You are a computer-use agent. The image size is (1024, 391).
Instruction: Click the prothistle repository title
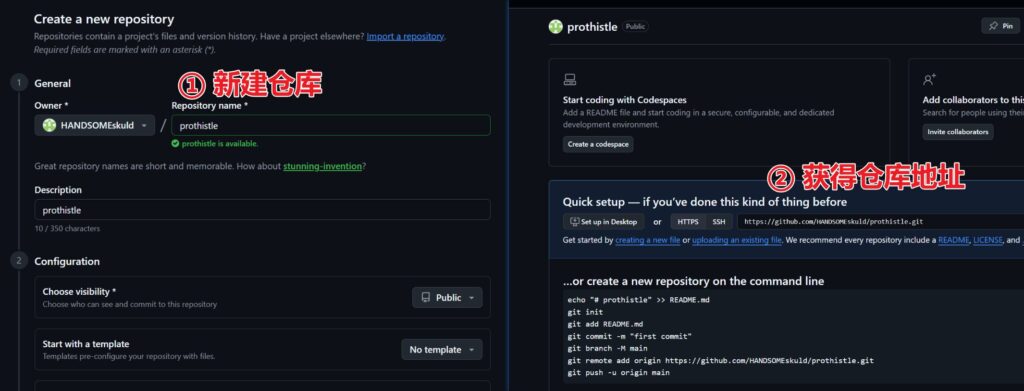(x=592, y=27)
